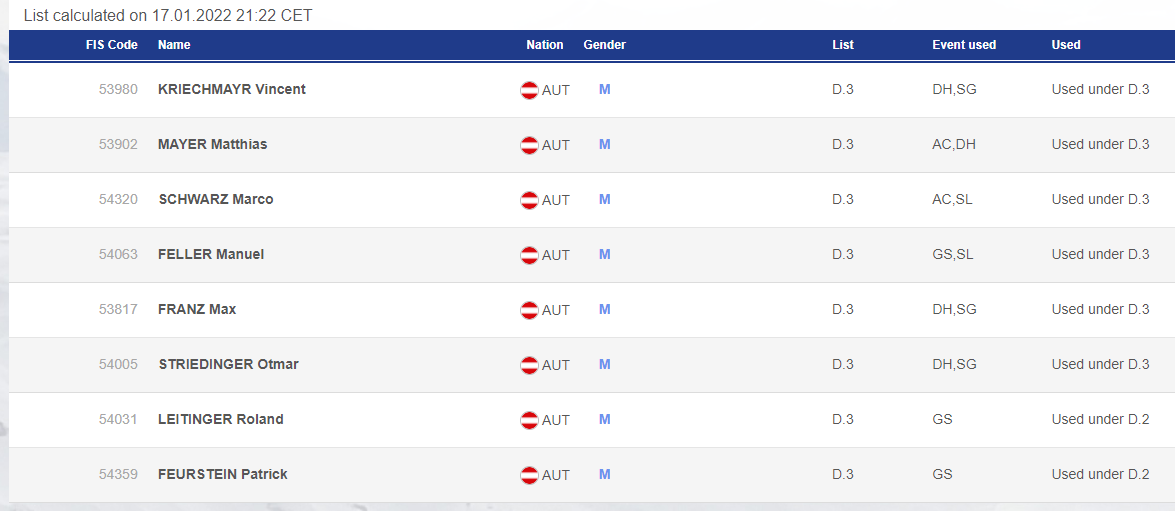The width and height of the screenshot is (1175, 511).
Task: Click FIS code 54031 for Leitinger
Action: 118,420
